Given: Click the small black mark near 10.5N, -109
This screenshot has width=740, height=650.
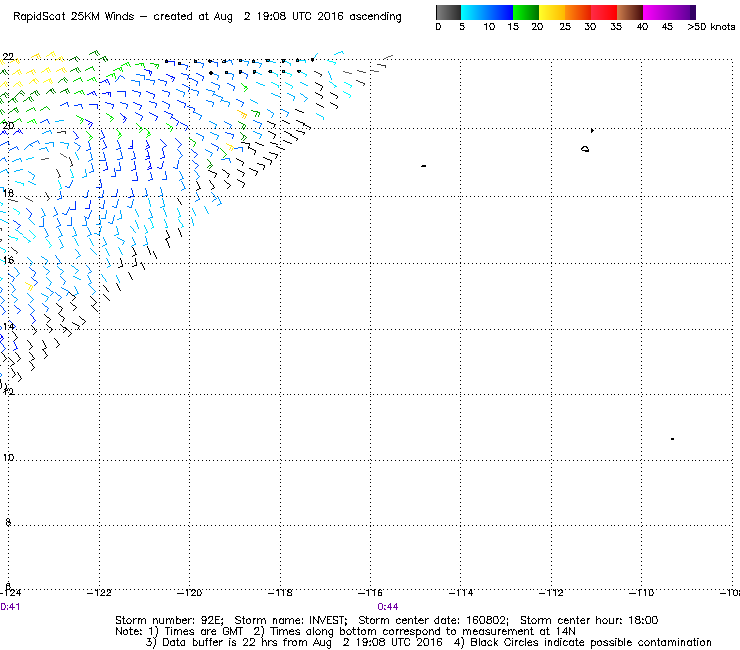Looking at the screenshot, I should [x=673, y=439].
